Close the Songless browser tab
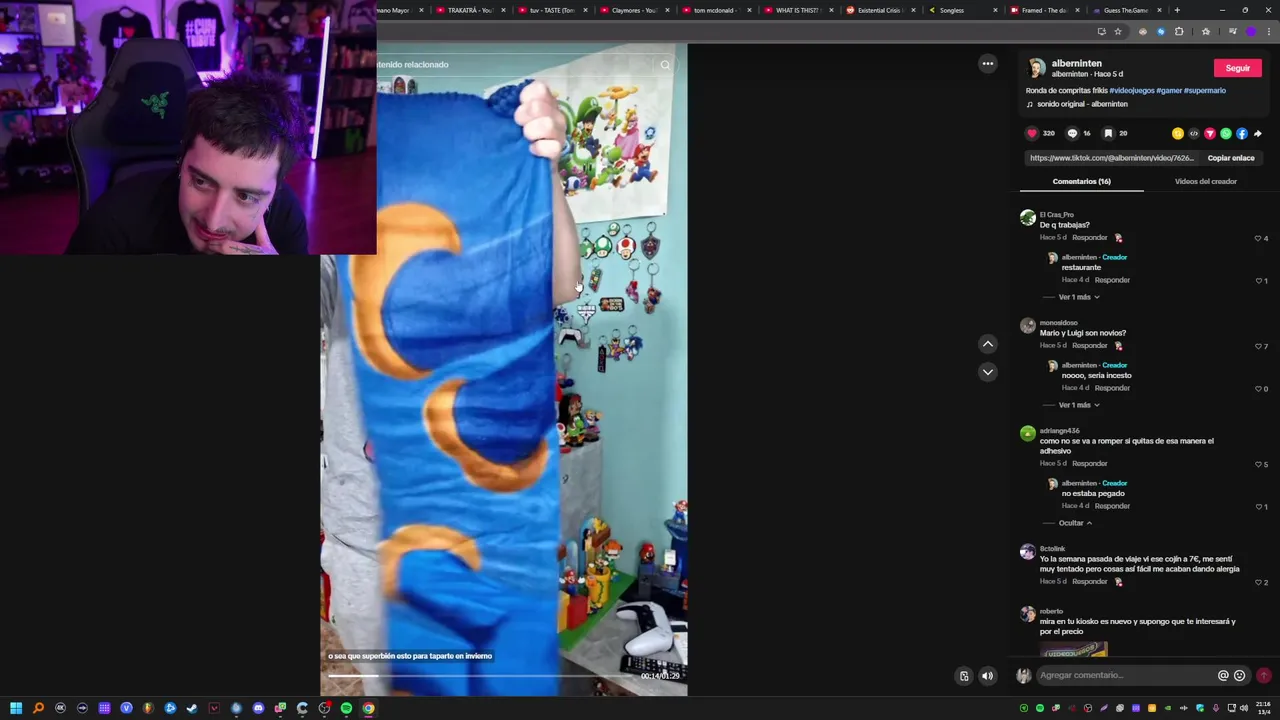This screenshot has height=720, width=1280. pos(995,10)
